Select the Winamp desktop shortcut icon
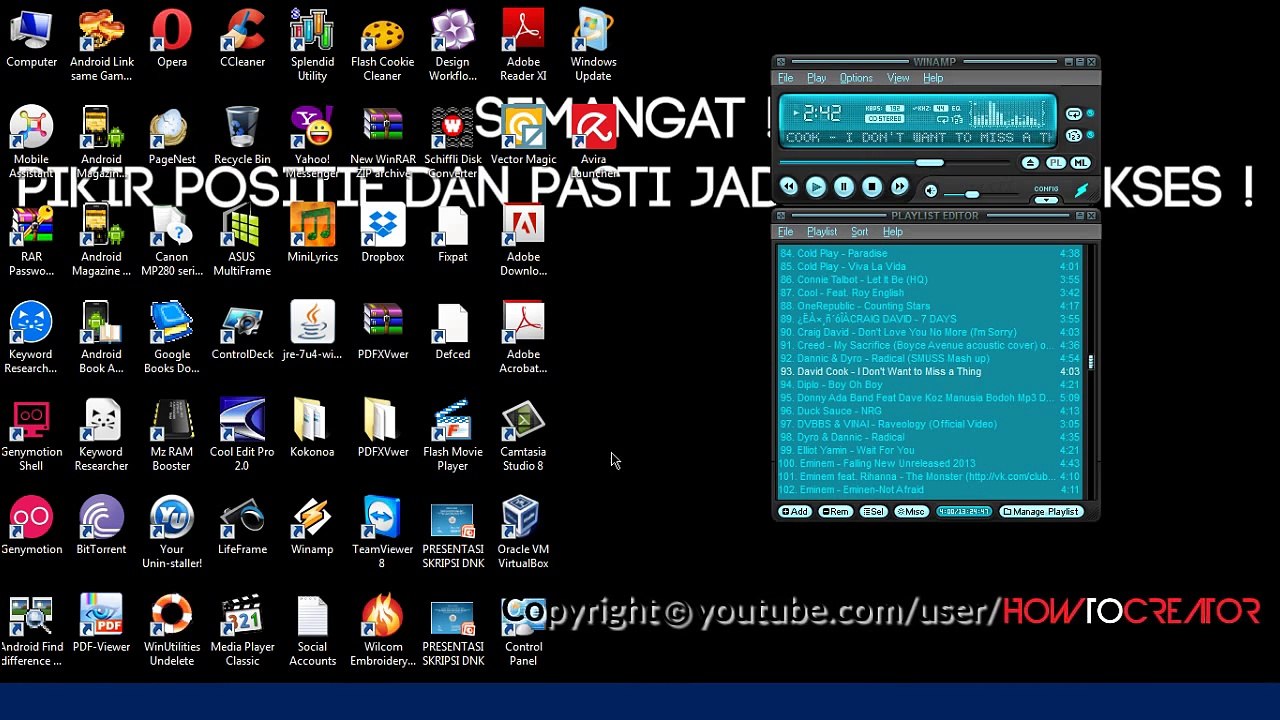The width and height of the screenshot is (1280, 720). click(312, 526)
